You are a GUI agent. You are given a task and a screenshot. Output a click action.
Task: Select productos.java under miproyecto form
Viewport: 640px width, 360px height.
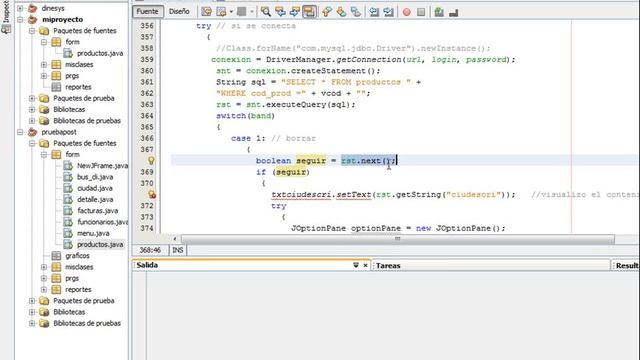(100, 53)
